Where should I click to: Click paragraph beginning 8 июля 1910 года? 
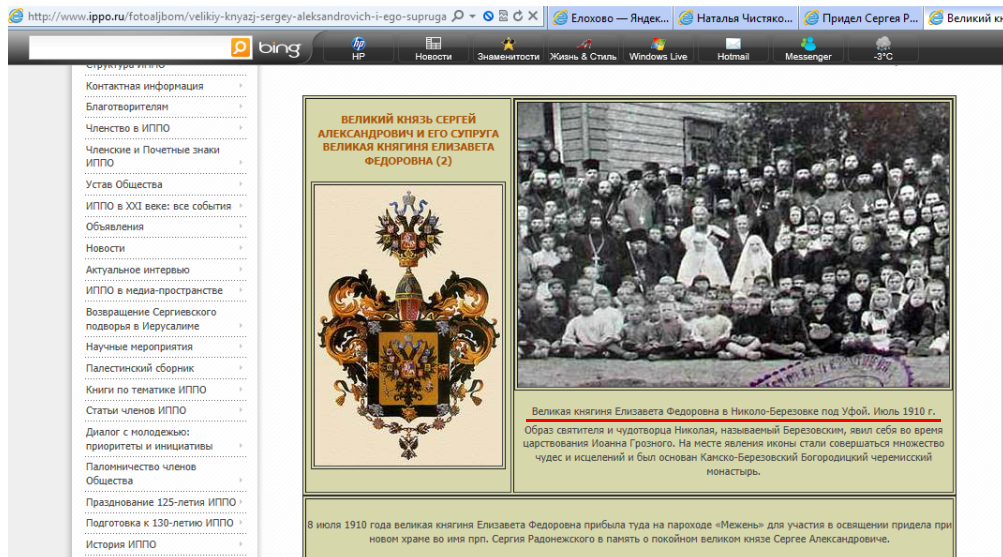tap(629, 532)
